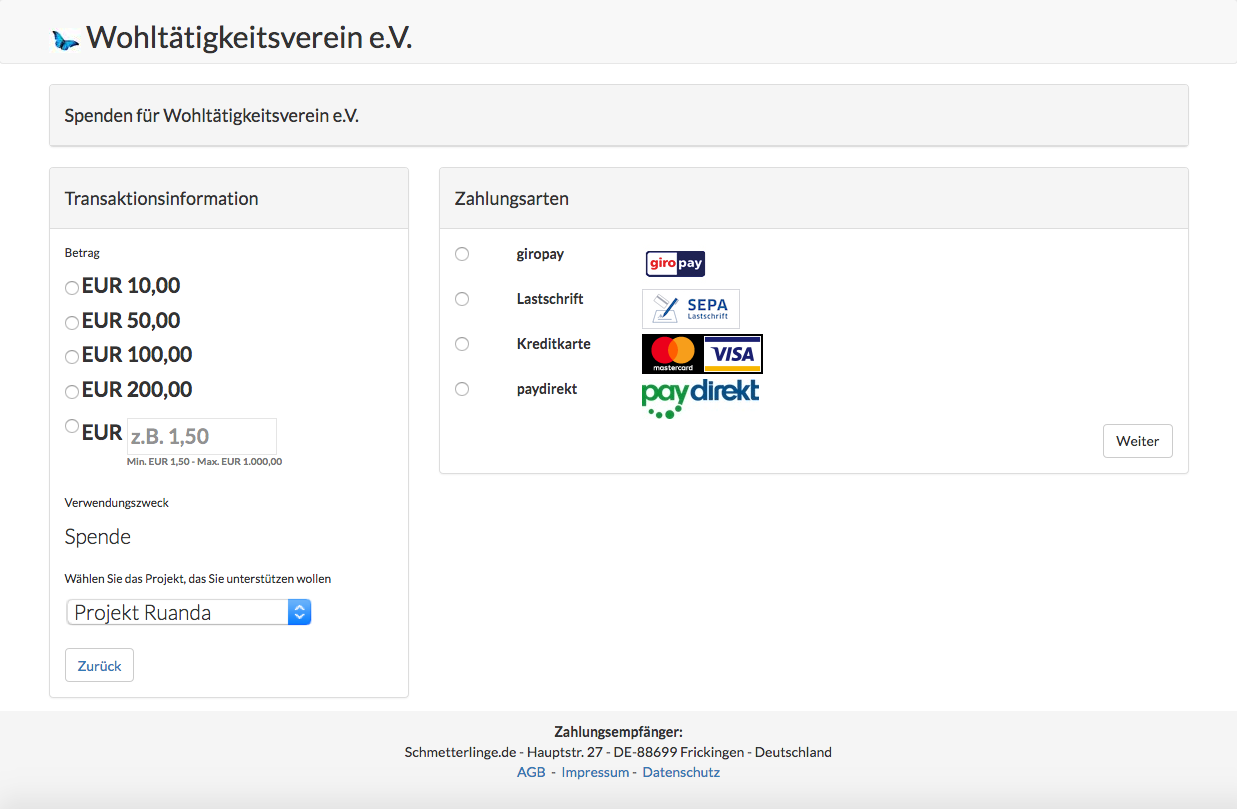Click the paydirekt logo
Screen dimensions: 1237x809
(700, 397)
